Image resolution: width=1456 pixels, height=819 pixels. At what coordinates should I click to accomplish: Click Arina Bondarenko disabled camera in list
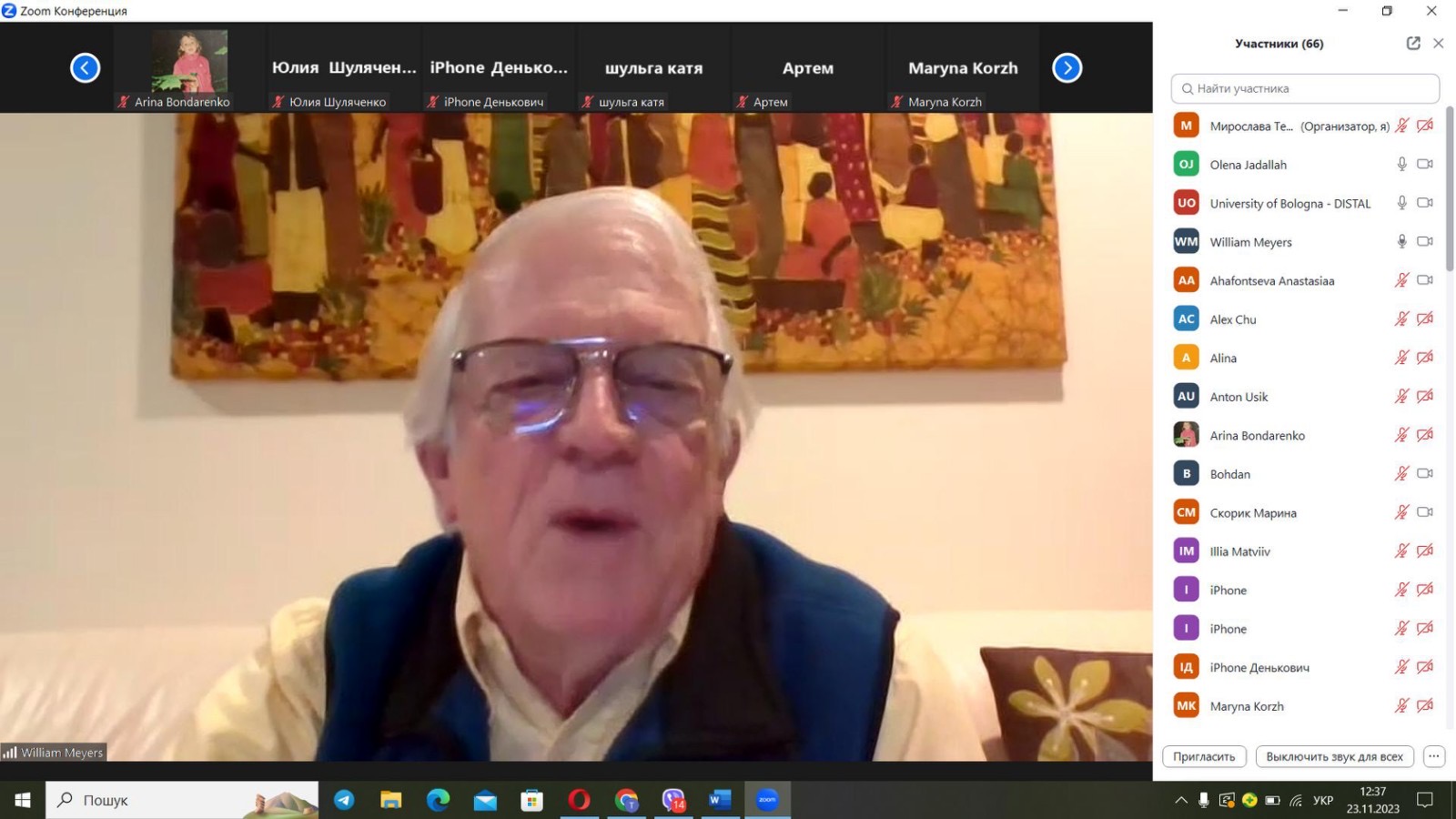(x=1425, y=435)
